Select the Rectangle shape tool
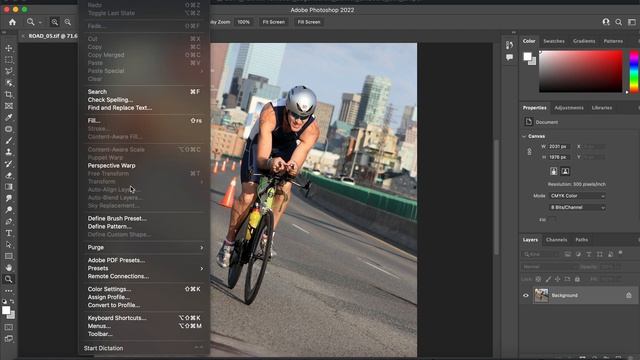This screenshot has height=360, width=640. (9, 256)
